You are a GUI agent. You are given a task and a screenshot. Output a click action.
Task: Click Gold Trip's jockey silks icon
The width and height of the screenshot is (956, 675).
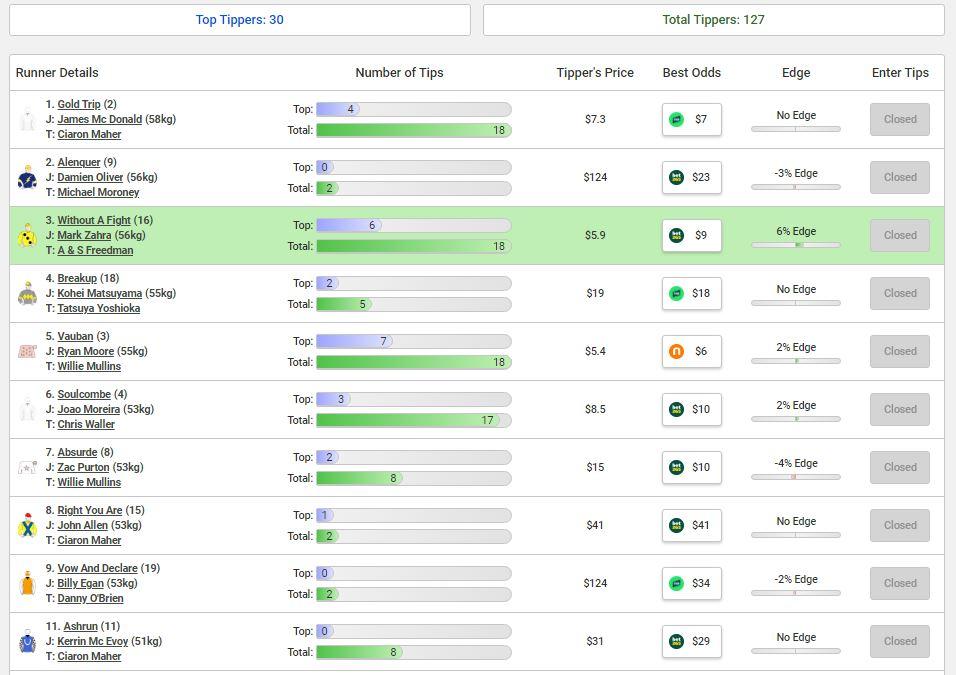point(27,119)
